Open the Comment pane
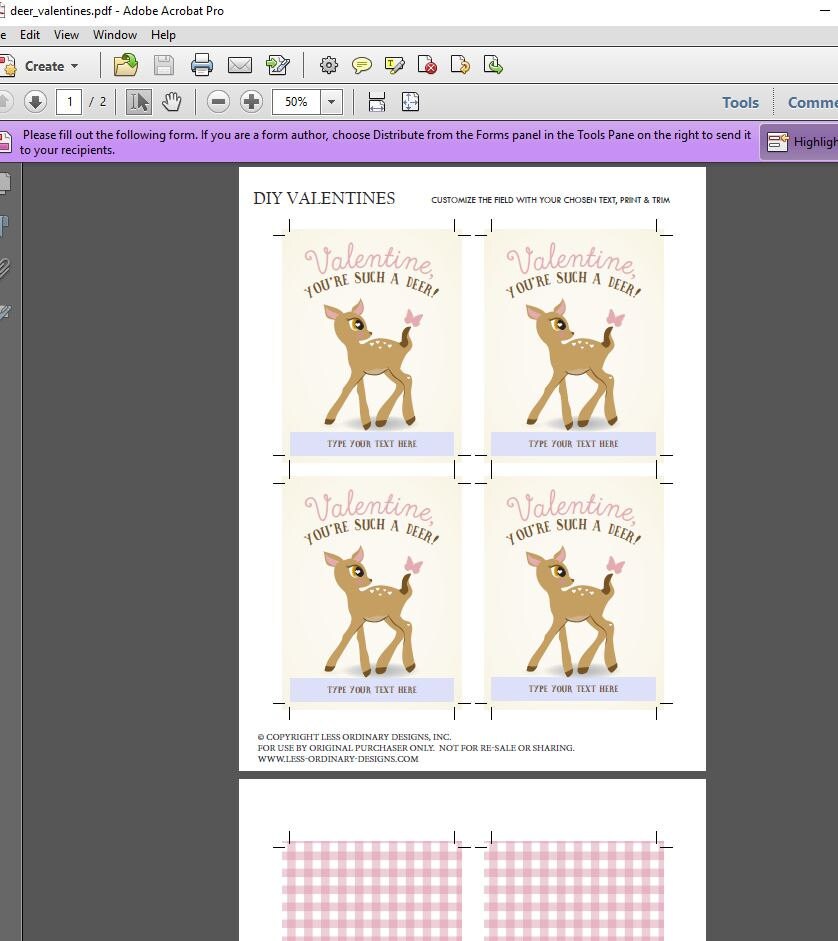This screenshot has width=838, height=941. [x=813, y=103]
